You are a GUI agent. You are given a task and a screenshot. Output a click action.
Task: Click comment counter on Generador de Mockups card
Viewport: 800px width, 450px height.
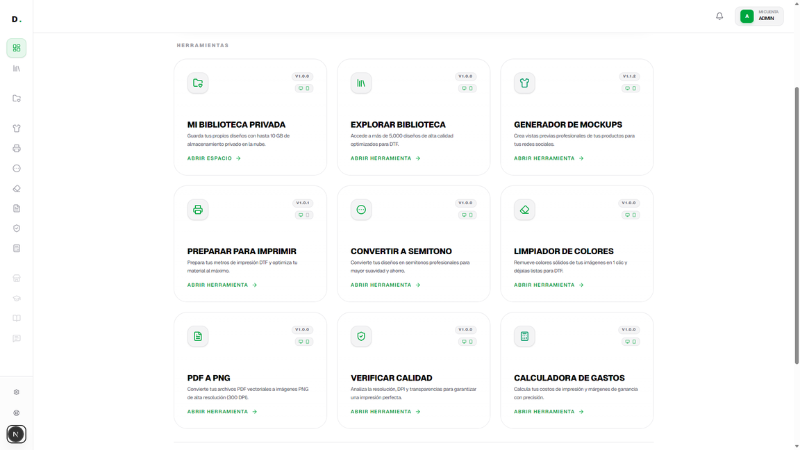pos(631,88)
